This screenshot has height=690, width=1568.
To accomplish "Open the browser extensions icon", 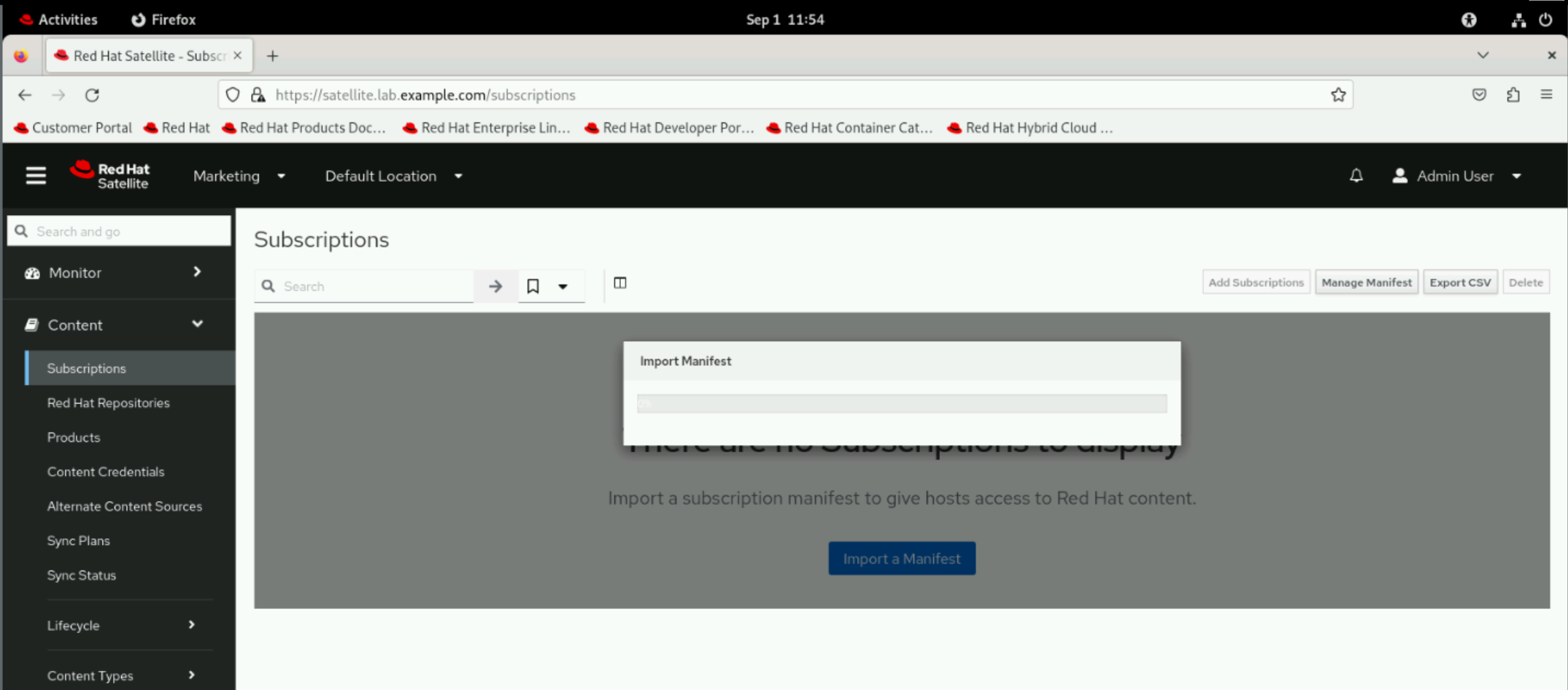I will [x=1513, y=95].
